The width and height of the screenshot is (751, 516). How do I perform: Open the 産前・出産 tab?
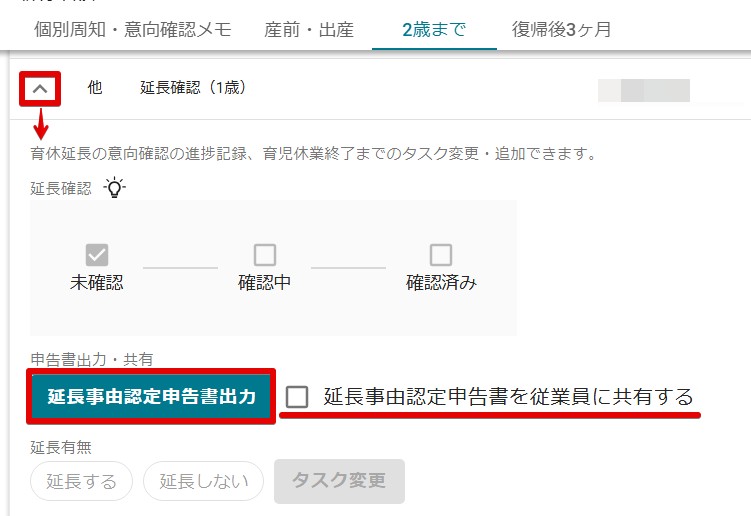click(x=309, y=29)
